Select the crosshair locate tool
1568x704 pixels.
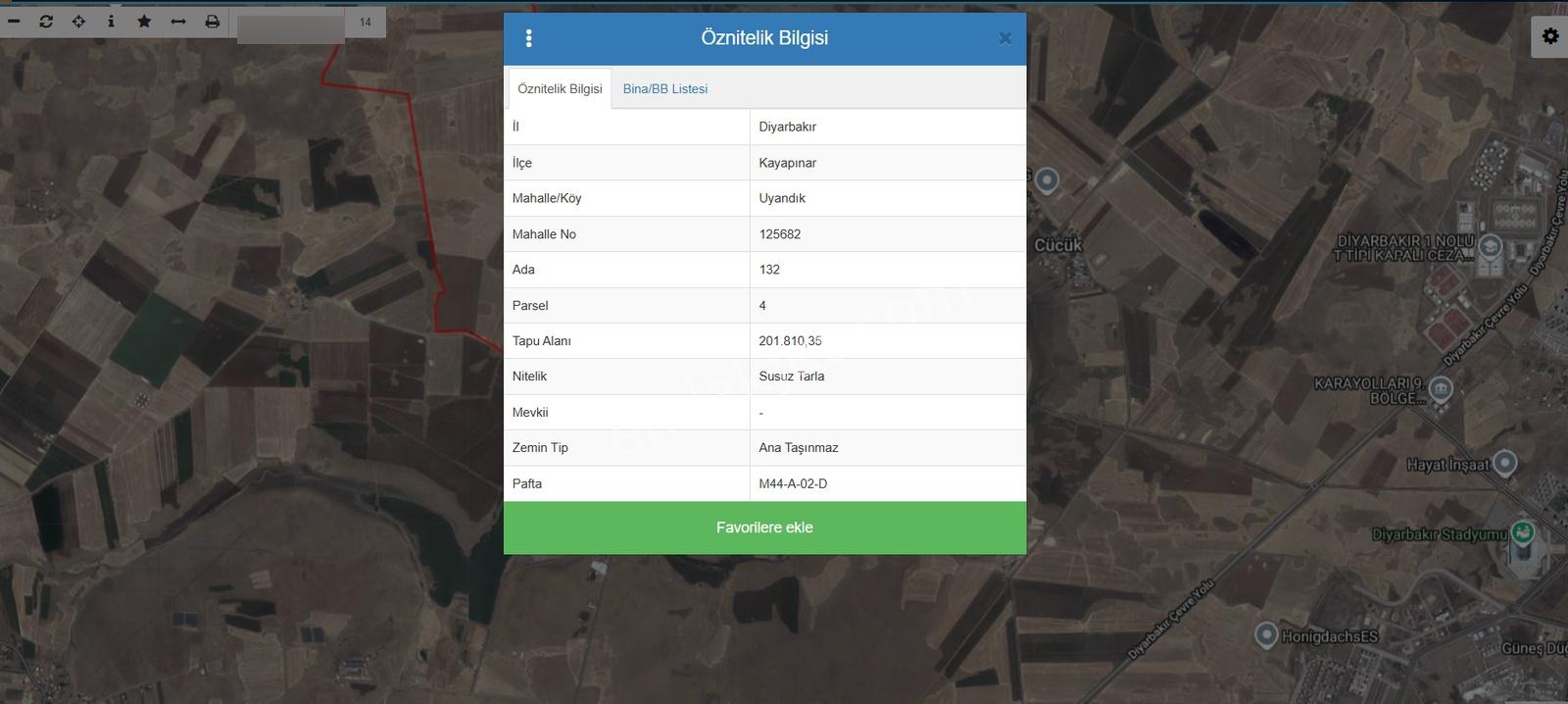tap(78, 21)
